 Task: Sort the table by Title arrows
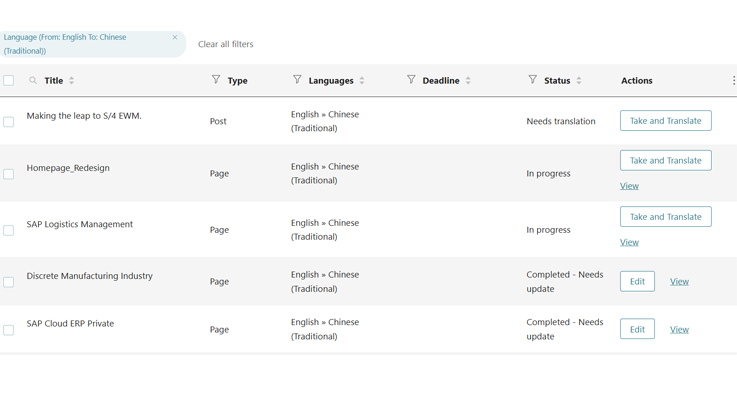(72, 81)
